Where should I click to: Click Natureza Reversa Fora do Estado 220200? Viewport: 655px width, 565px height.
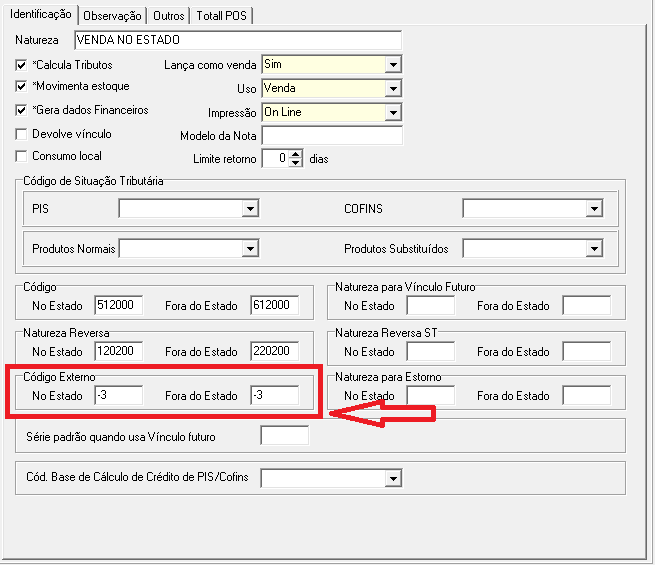click(275, 351)
